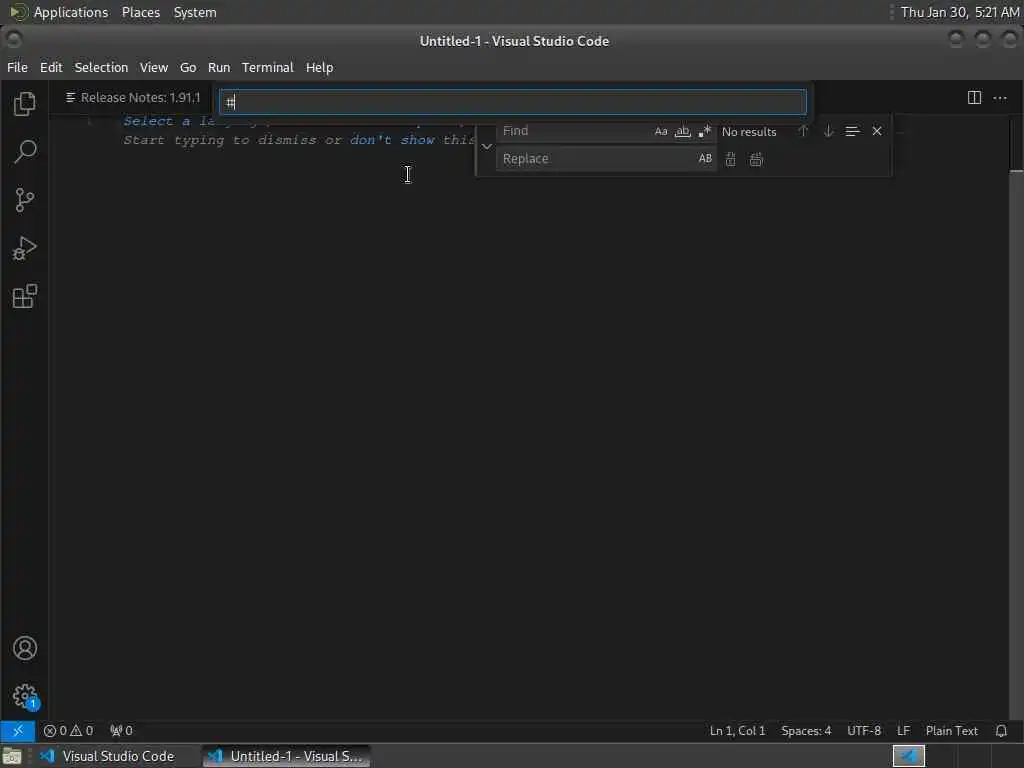Open the Run menu
This screenshot has width=1024, height=768.
click(x=219, y=67)
